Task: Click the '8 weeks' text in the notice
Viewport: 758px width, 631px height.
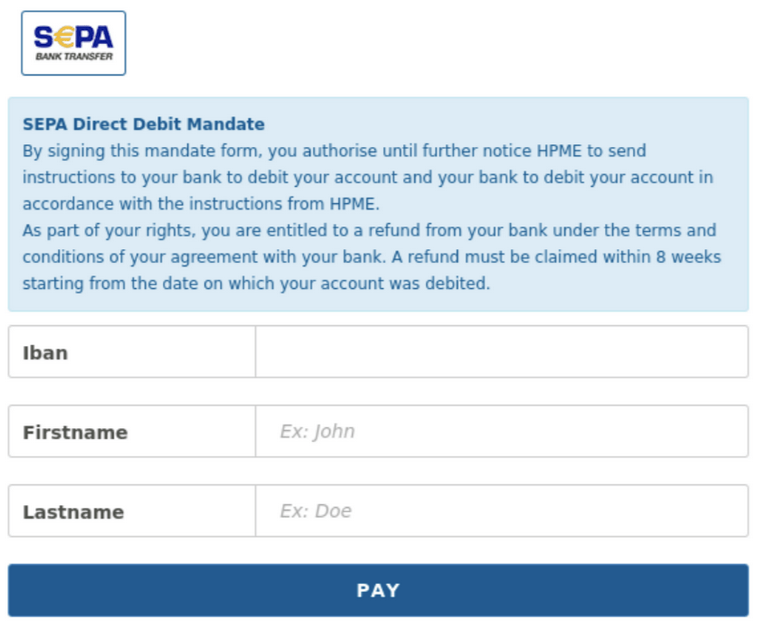Action: tap(688, 257)
